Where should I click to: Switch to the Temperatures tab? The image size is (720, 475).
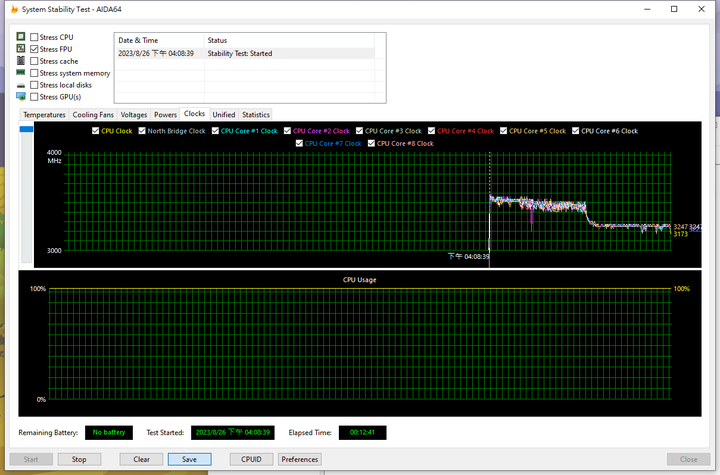pyautogui.click(x=44, y=115)
